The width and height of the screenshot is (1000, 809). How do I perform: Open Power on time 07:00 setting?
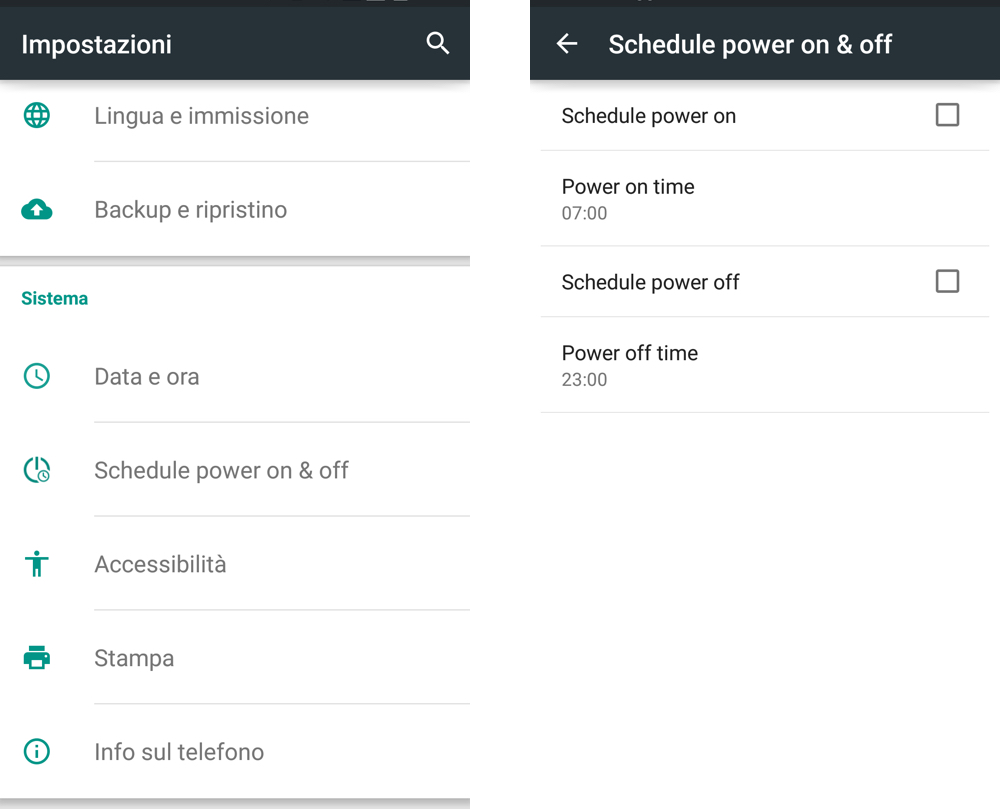pyautogui.click(x=628, y=198)
